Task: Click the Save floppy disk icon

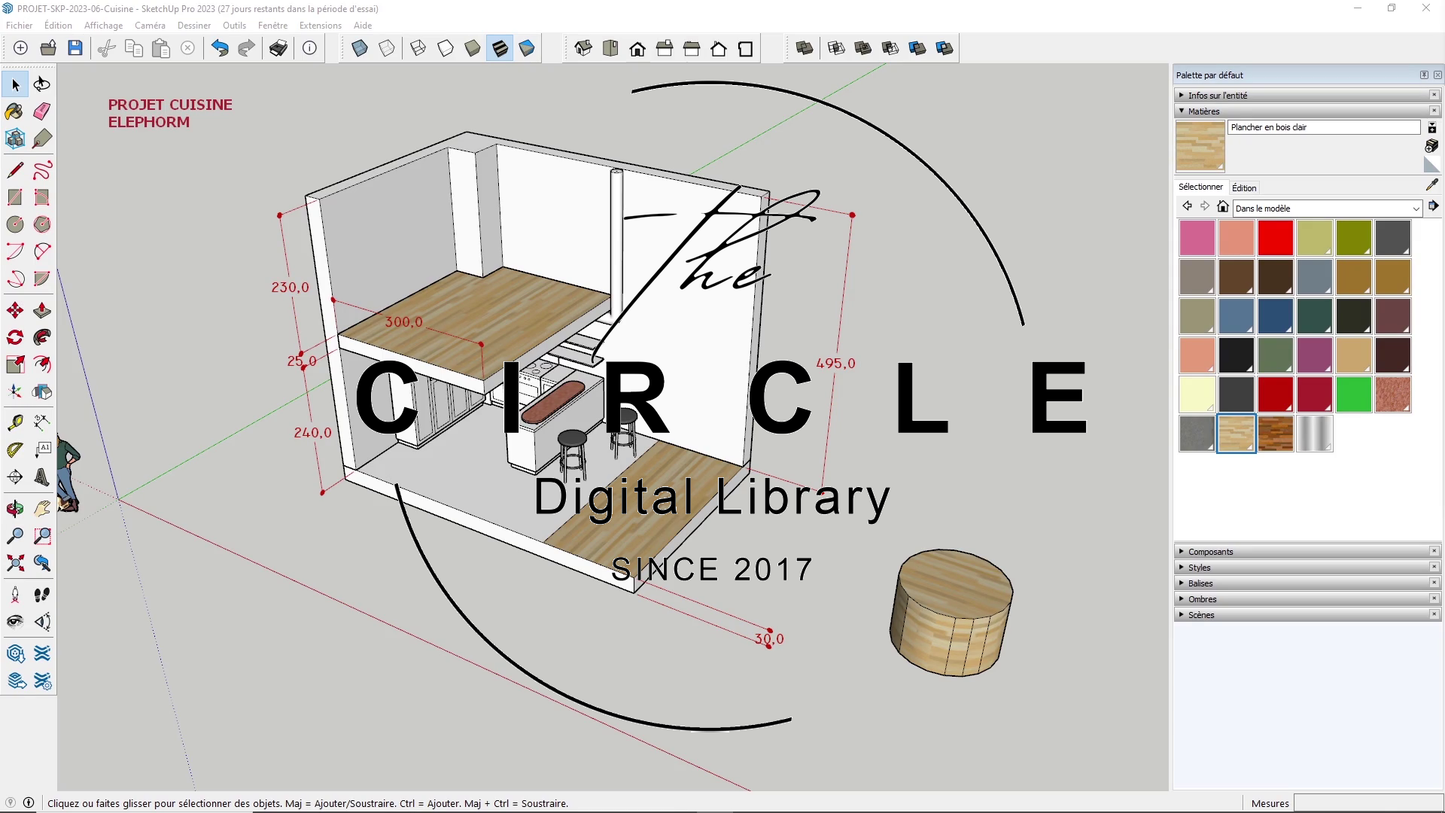Action: click(75, 48)
